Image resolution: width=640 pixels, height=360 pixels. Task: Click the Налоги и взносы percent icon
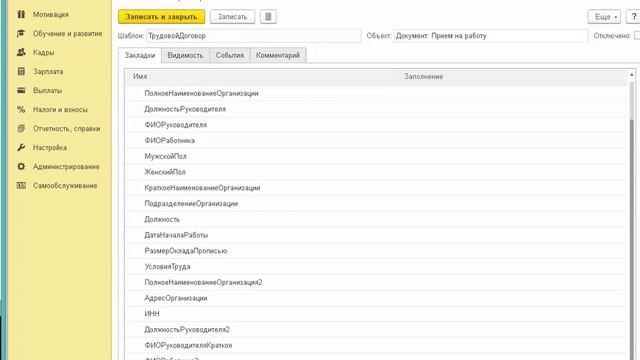pos(21,109)
